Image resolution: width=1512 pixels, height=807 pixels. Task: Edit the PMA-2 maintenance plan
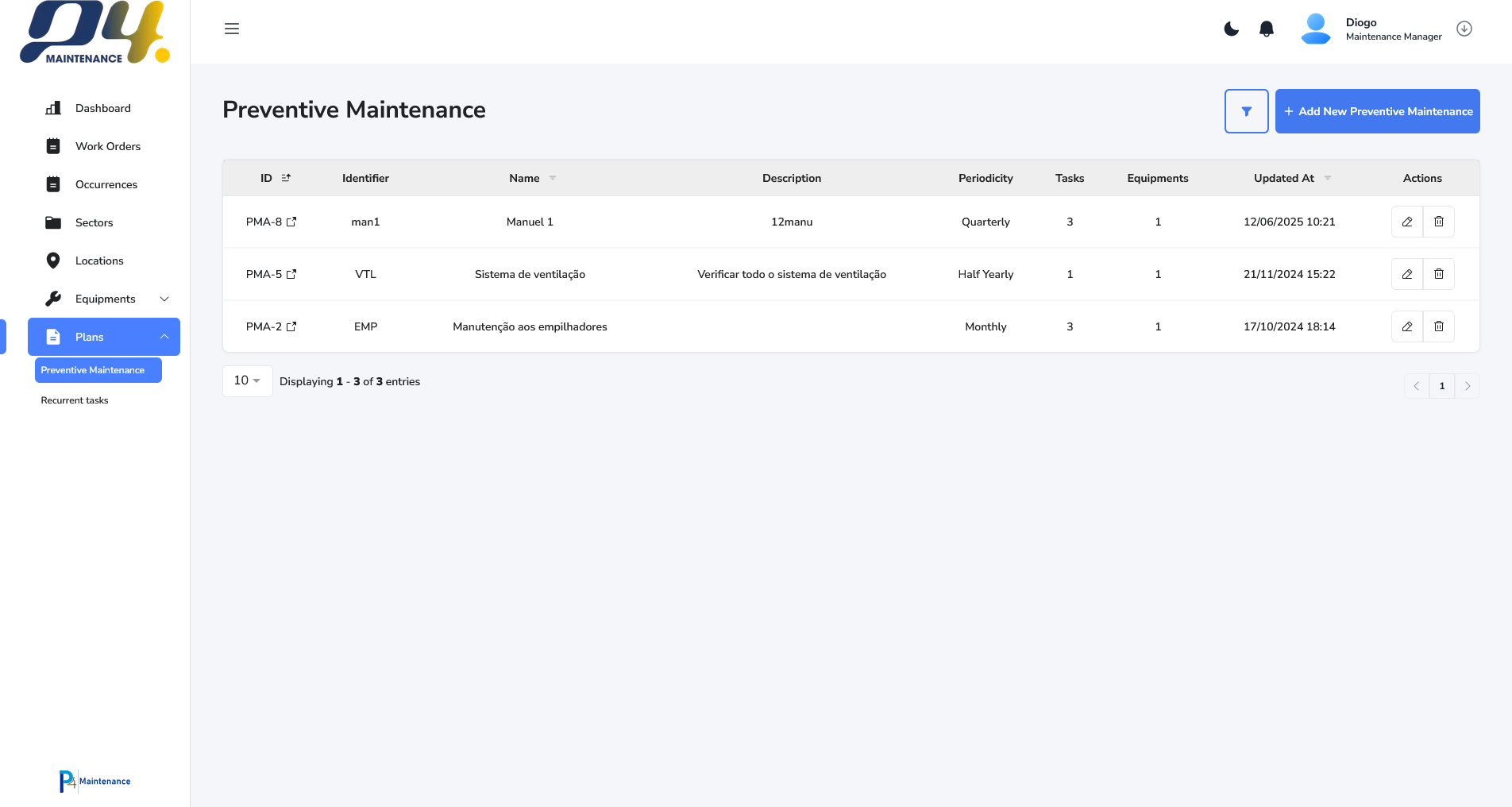coord(1406,326)
